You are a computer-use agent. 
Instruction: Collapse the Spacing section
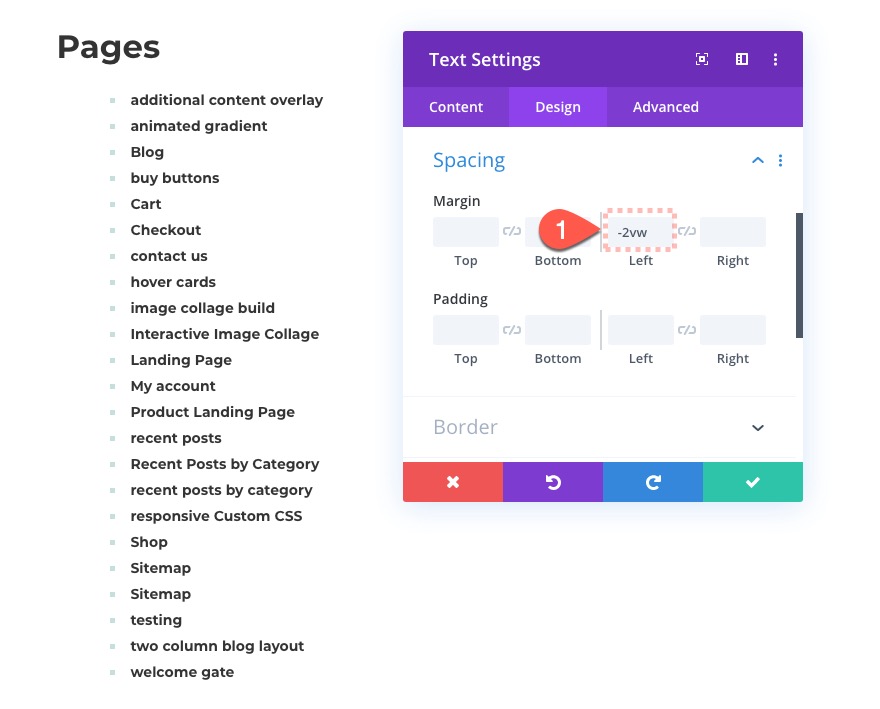tap(758, 161)
